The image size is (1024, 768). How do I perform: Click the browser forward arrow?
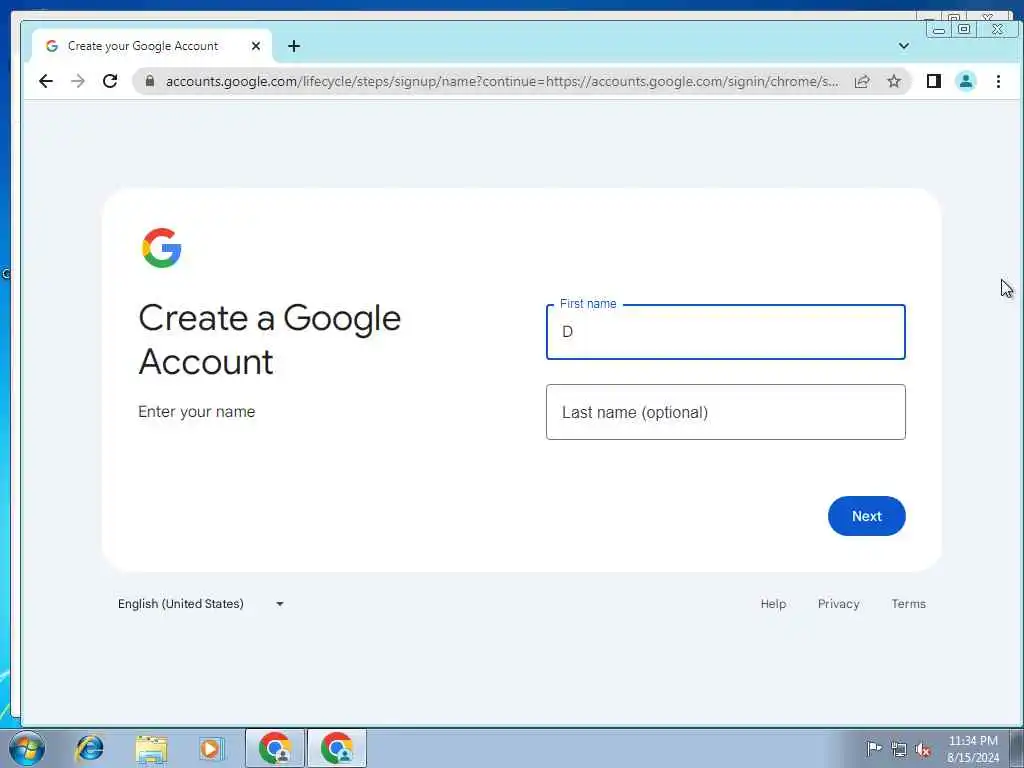click(78, 81)
